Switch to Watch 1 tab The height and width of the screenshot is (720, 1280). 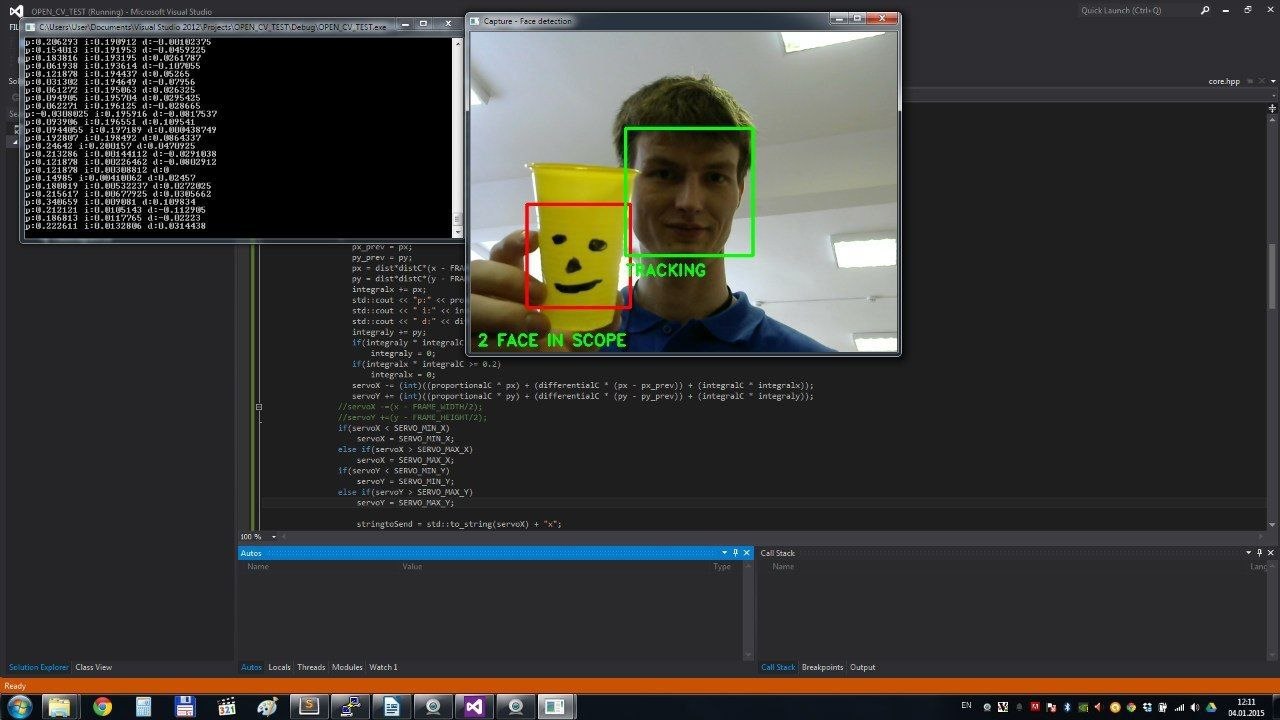(x=383, y=667)
